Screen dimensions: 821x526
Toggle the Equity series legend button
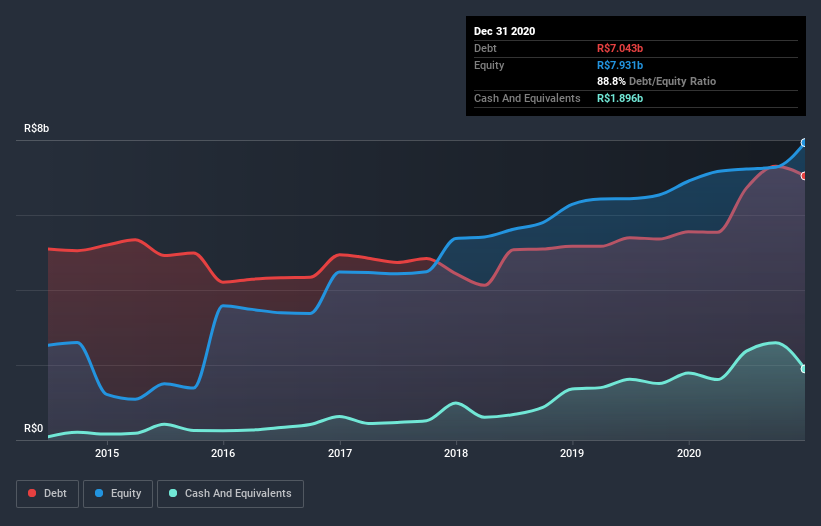[118, 494]
